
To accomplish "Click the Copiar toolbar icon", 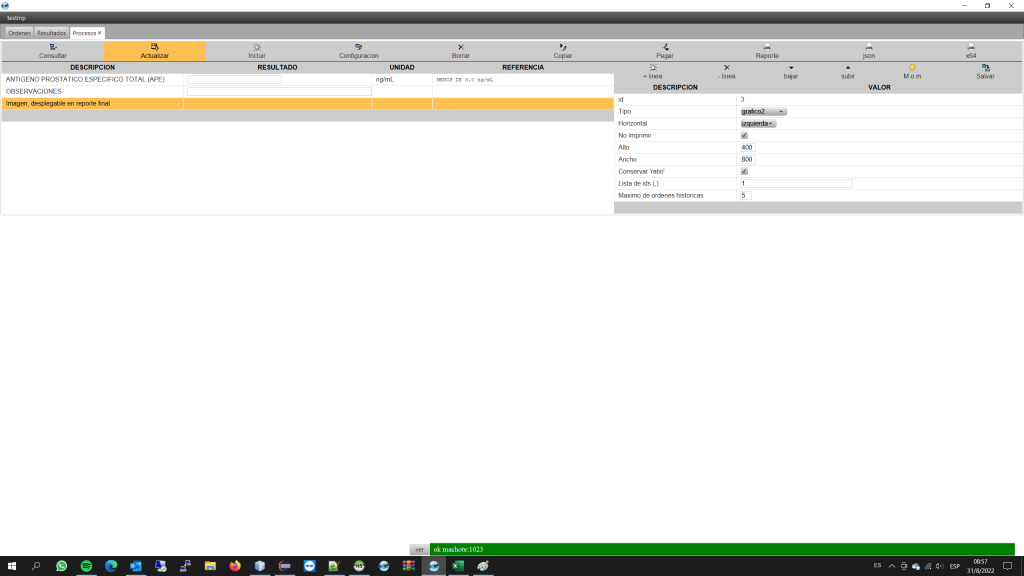I will [x=562, y=47].
